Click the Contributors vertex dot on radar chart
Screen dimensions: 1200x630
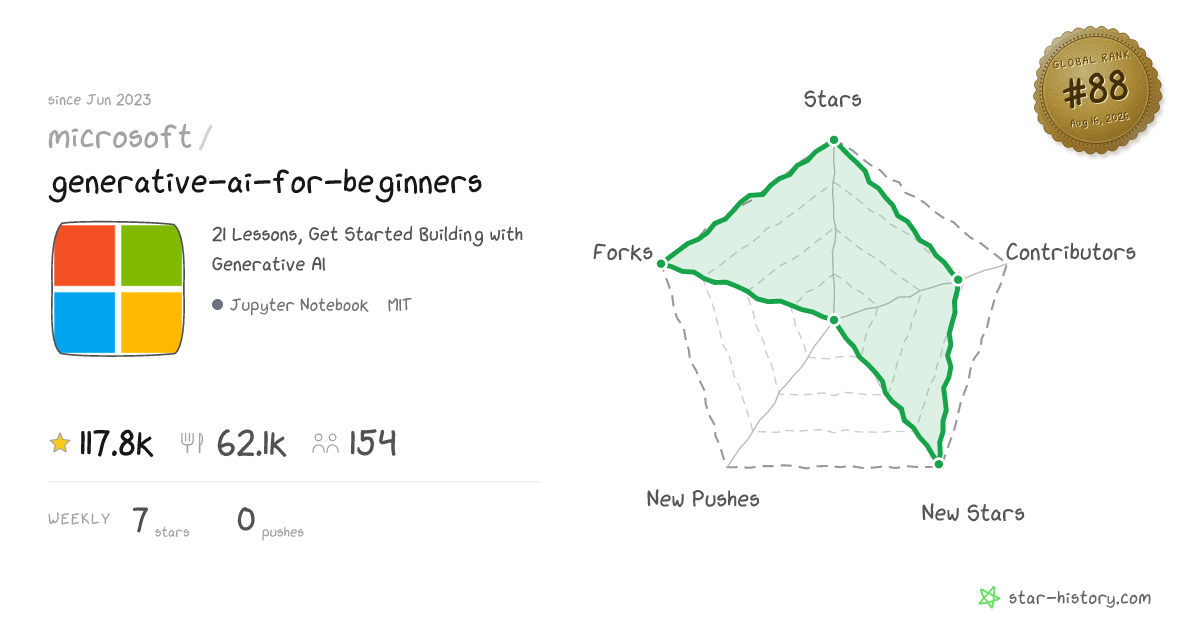click(957, 280)
